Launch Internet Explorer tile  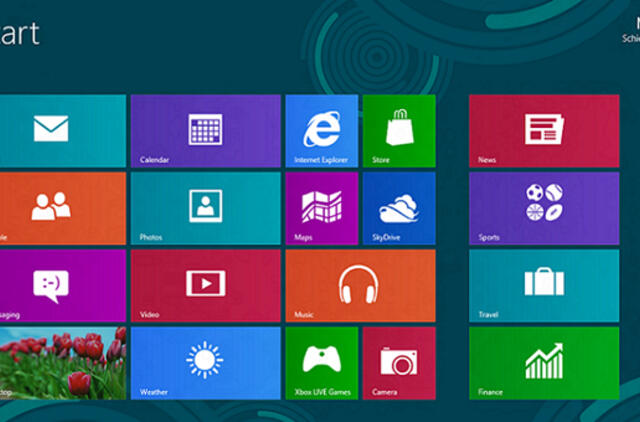[x=322, y=131]
